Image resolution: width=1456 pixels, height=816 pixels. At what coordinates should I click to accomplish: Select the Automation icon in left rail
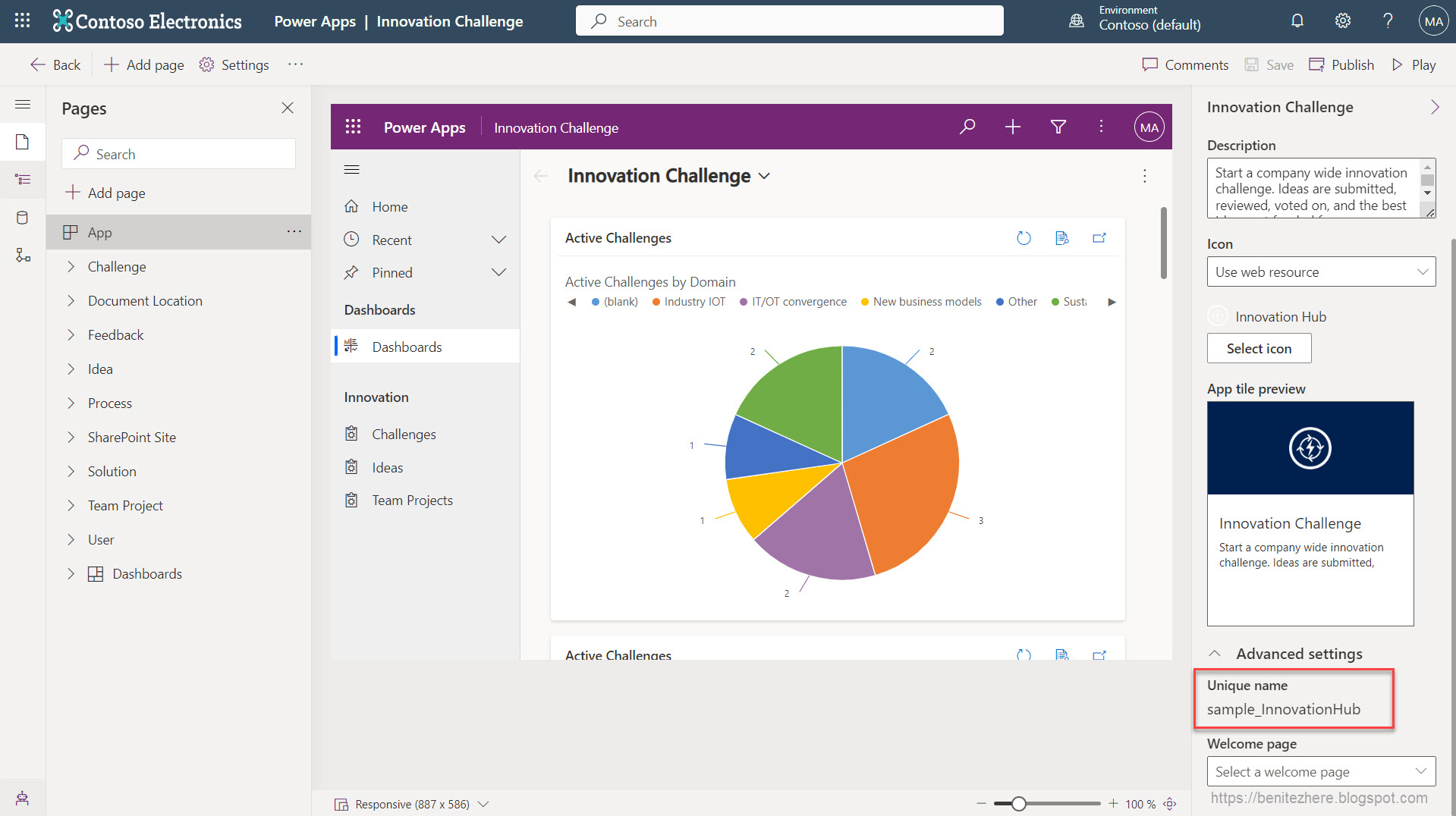[x=23, y=256]
